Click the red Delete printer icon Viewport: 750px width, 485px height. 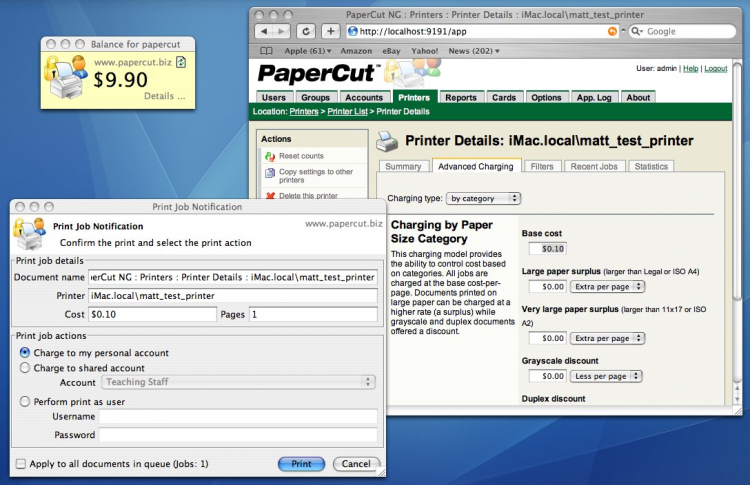[270, 196]
